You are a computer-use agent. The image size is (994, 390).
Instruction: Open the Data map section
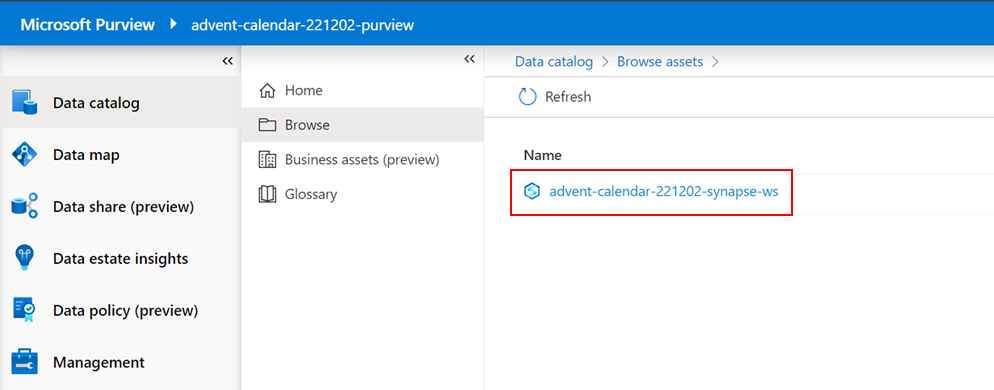[86, 155]
